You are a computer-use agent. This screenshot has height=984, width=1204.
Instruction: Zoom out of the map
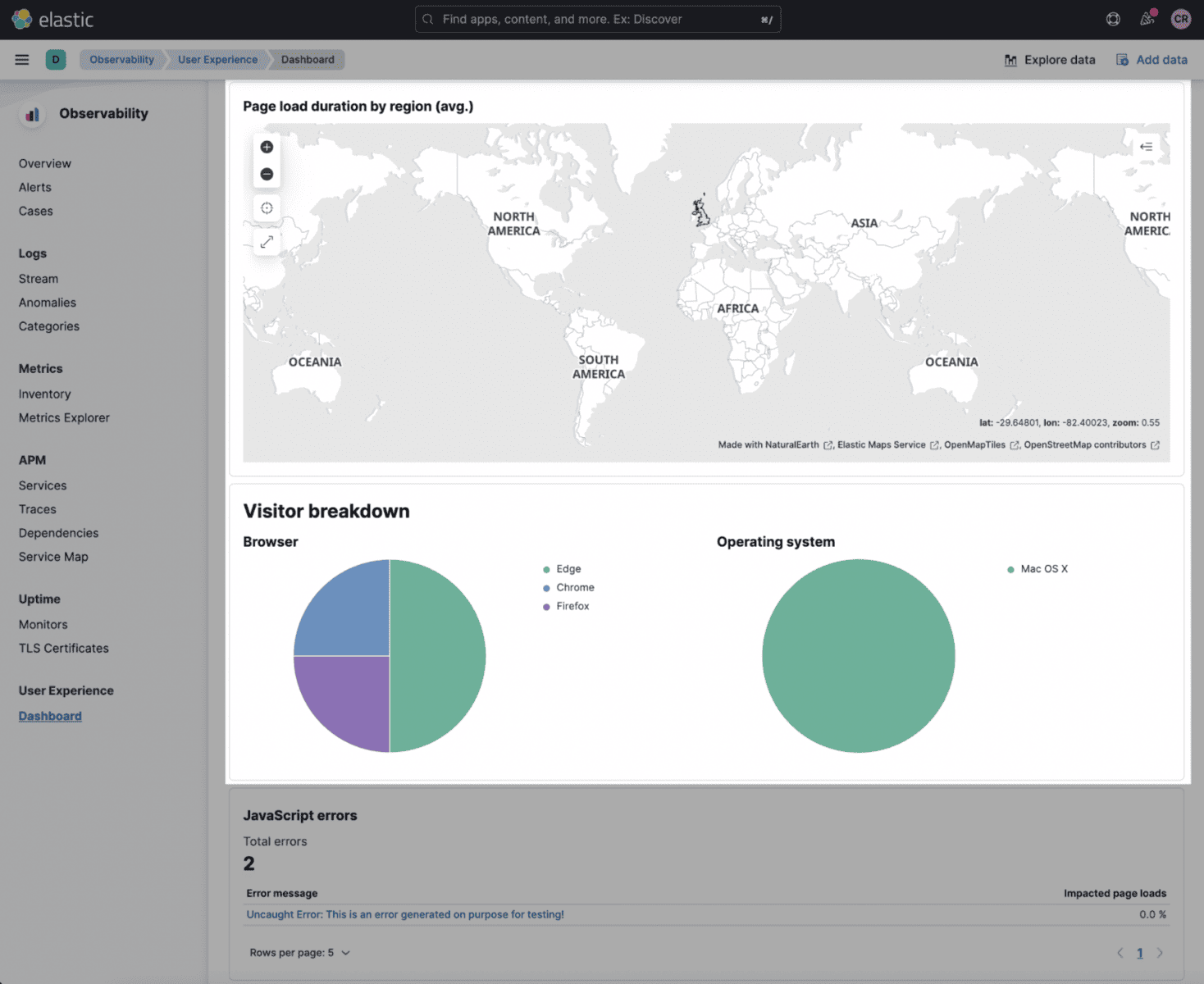(267, 174)
